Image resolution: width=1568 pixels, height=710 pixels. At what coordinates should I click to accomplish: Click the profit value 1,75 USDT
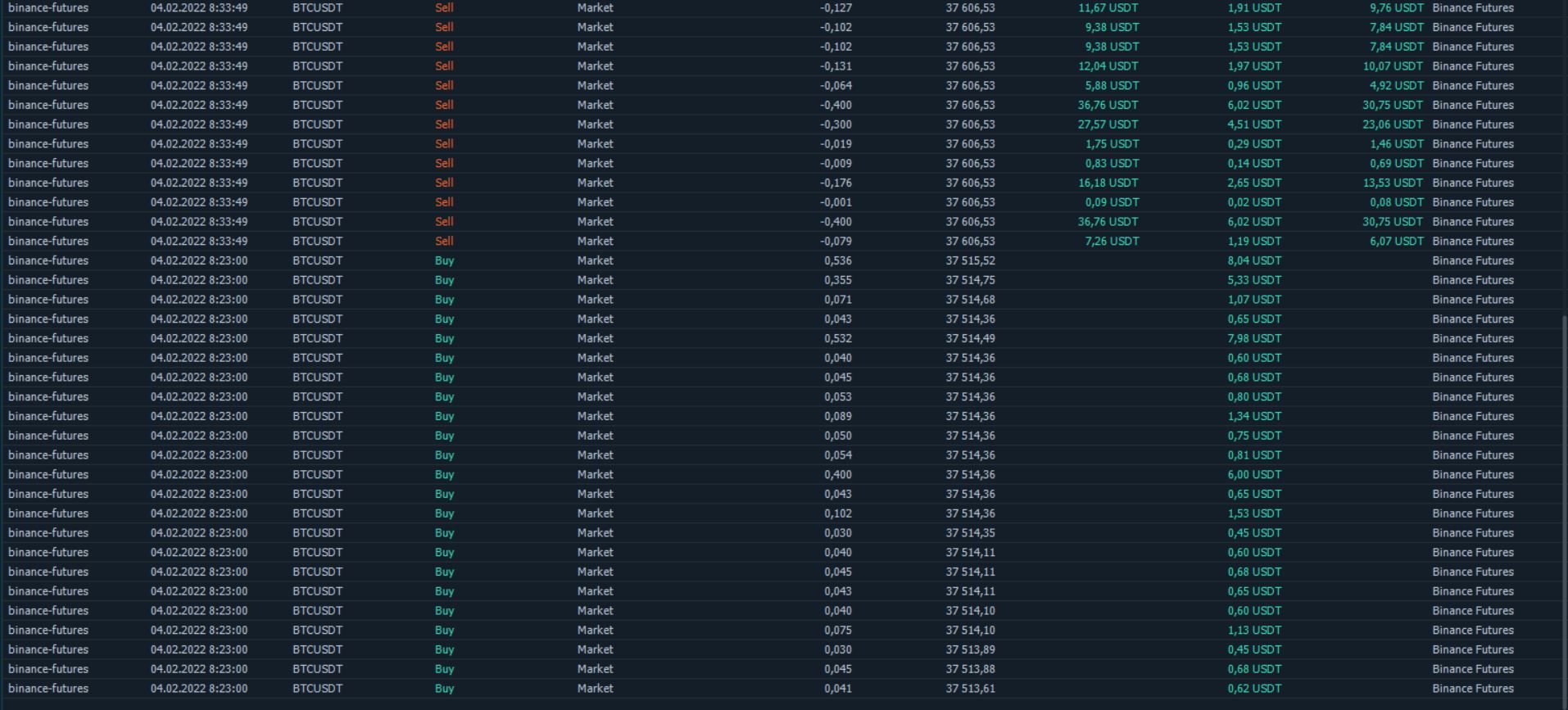point(1112,144)
